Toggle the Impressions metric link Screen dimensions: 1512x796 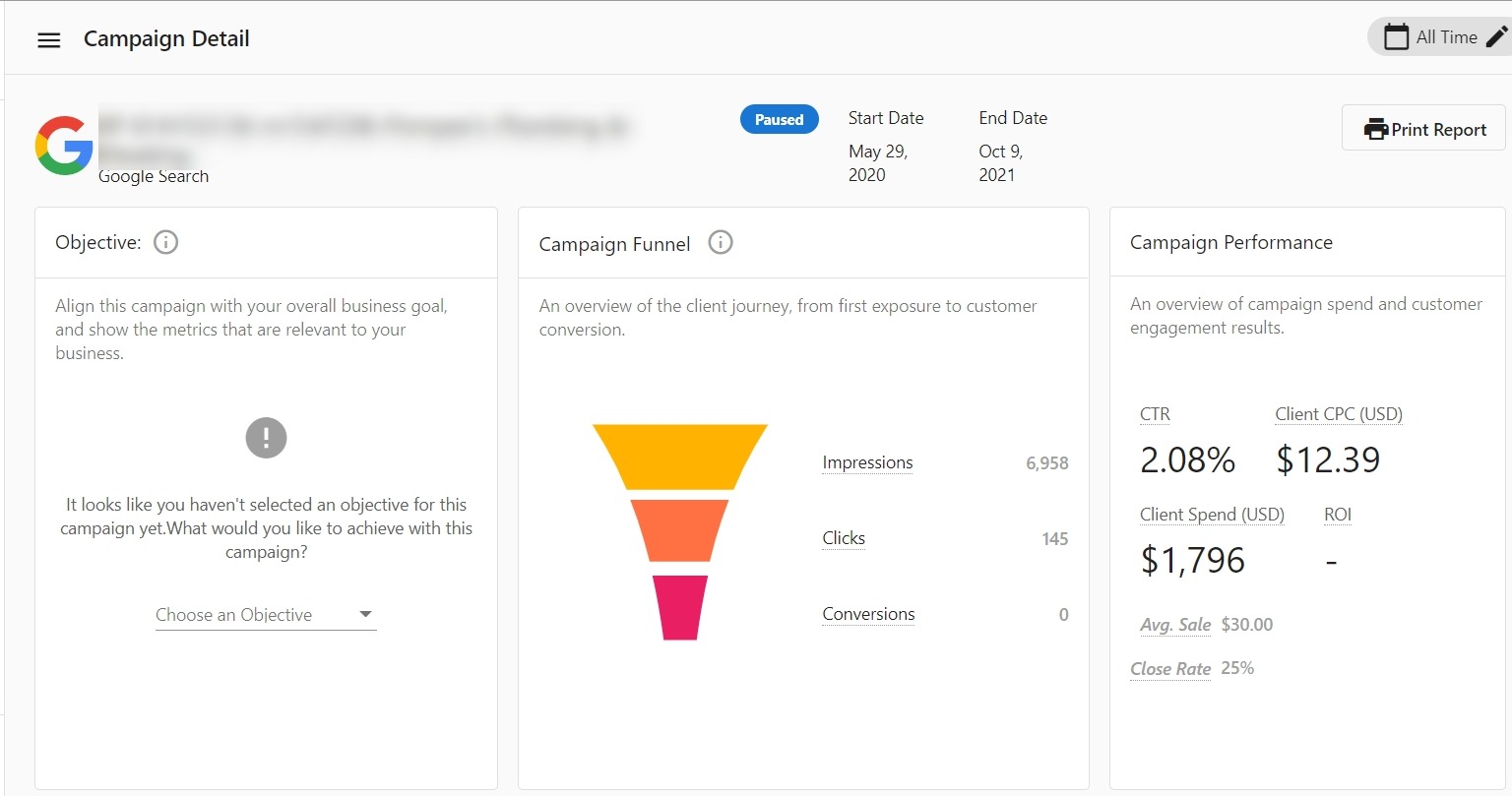[867, 462]
